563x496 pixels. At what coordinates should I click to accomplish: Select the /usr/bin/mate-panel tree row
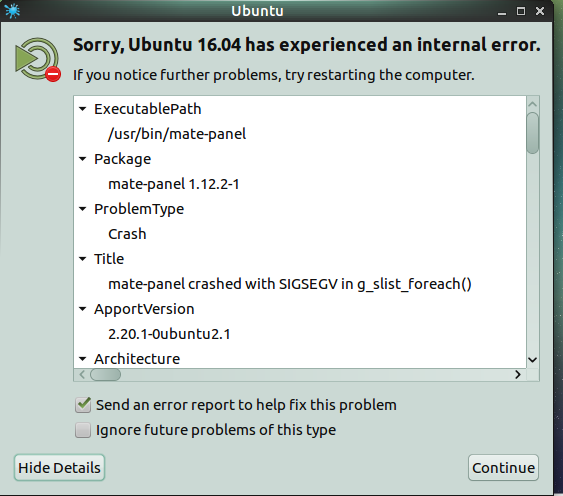point(300,134)
